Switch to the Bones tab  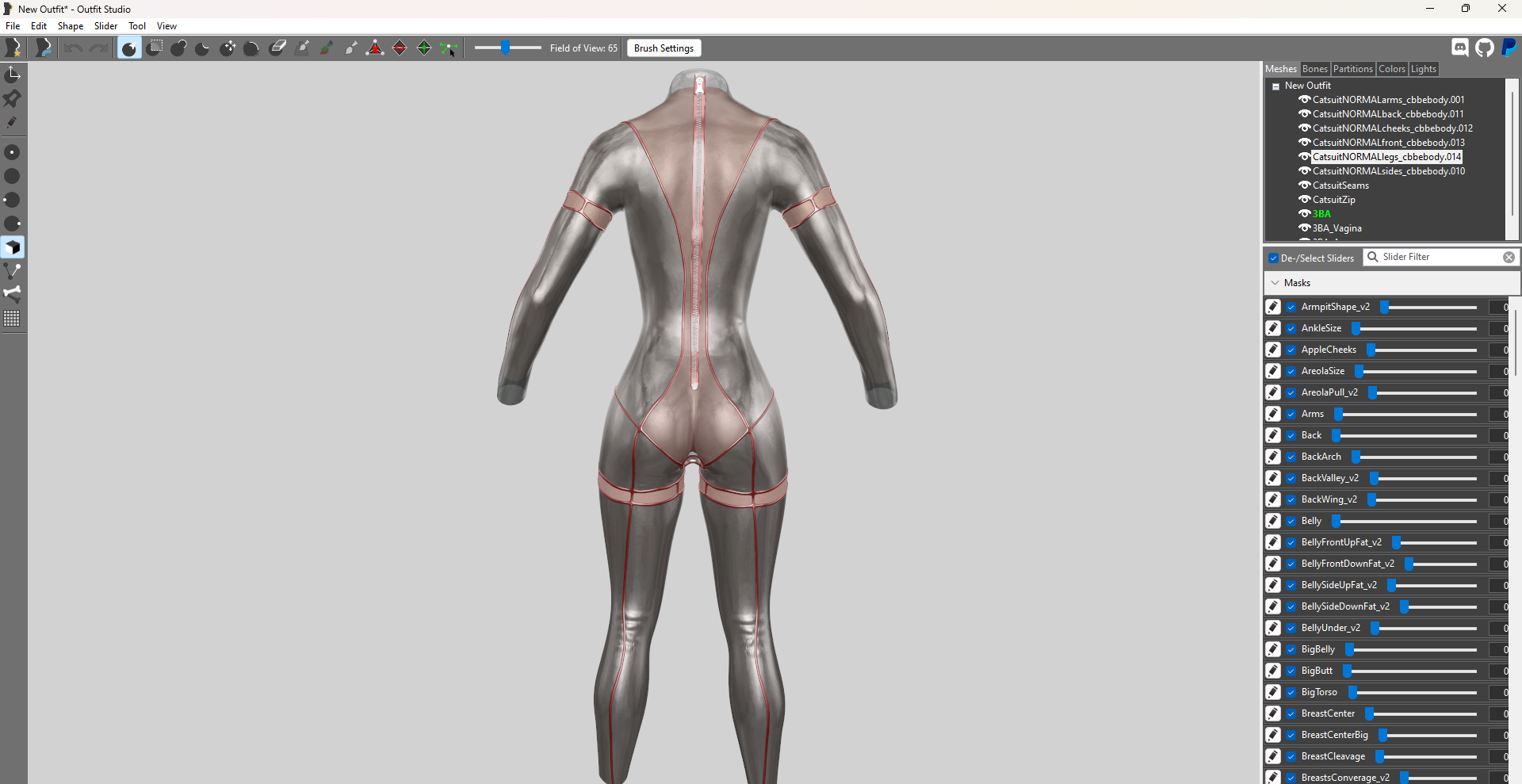pos(1315,69)
